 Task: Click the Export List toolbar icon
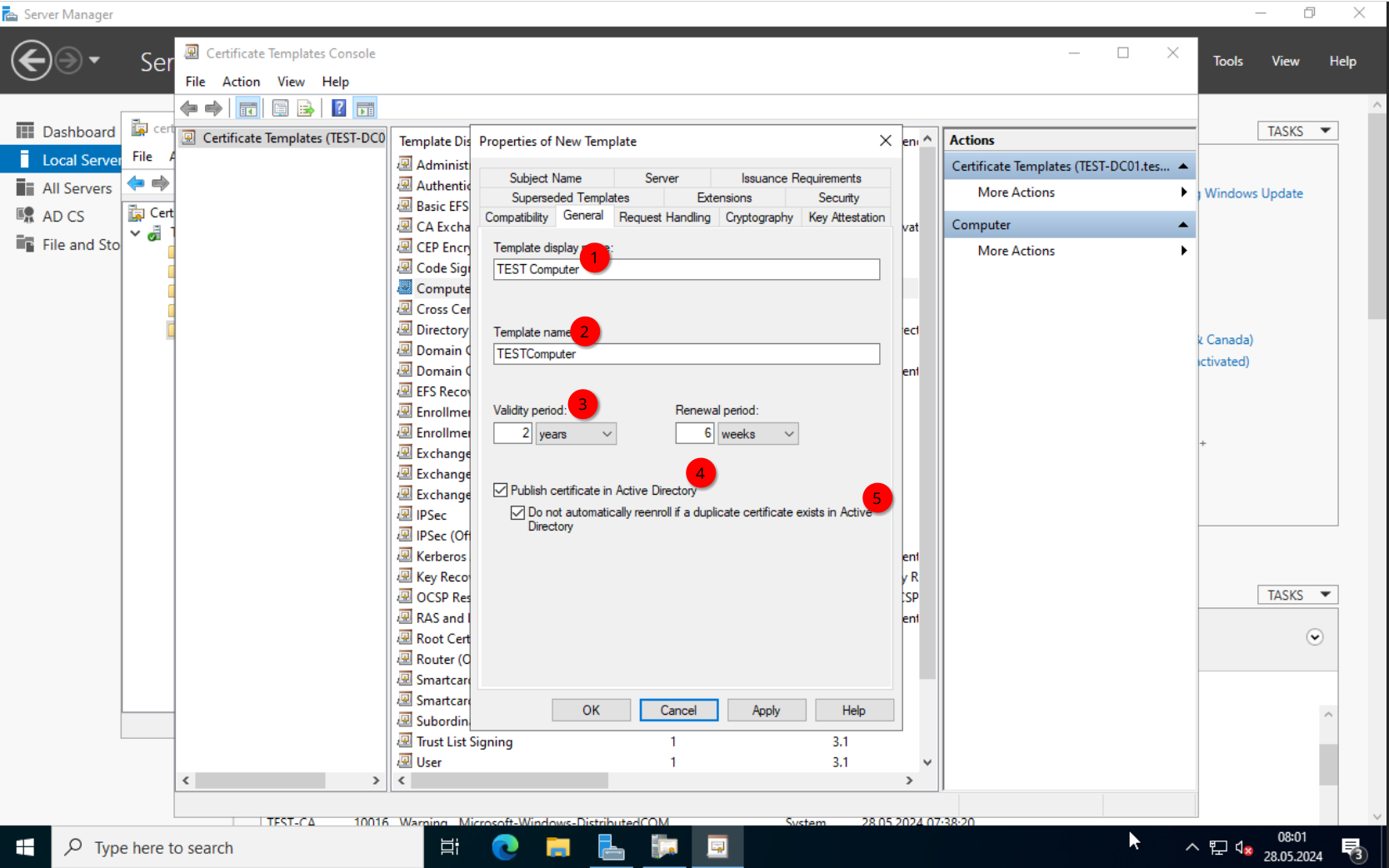point(306,108)
